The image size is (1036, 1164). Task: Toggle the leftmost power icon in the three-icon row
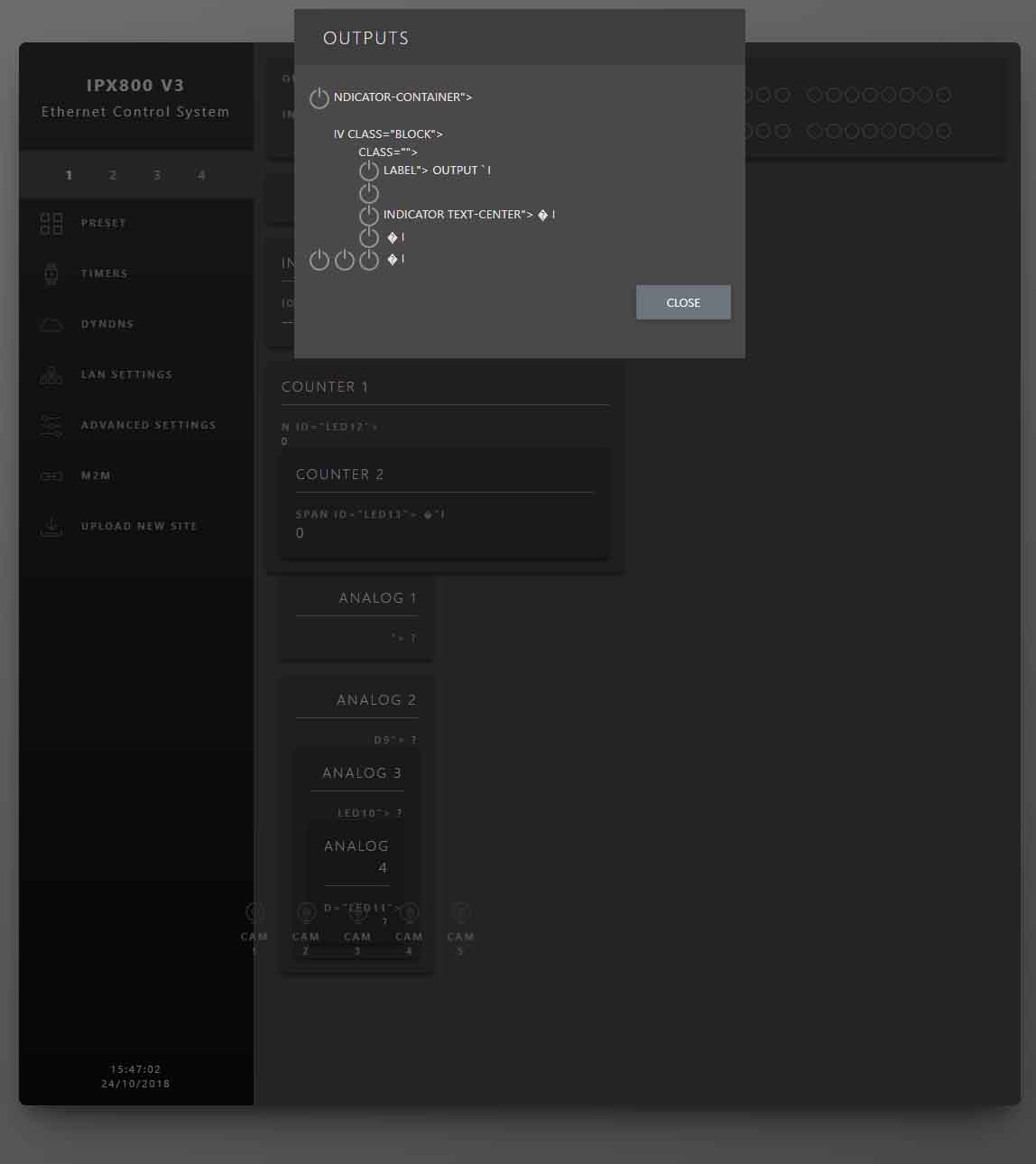pyautogui.click(x=319, y=260)
